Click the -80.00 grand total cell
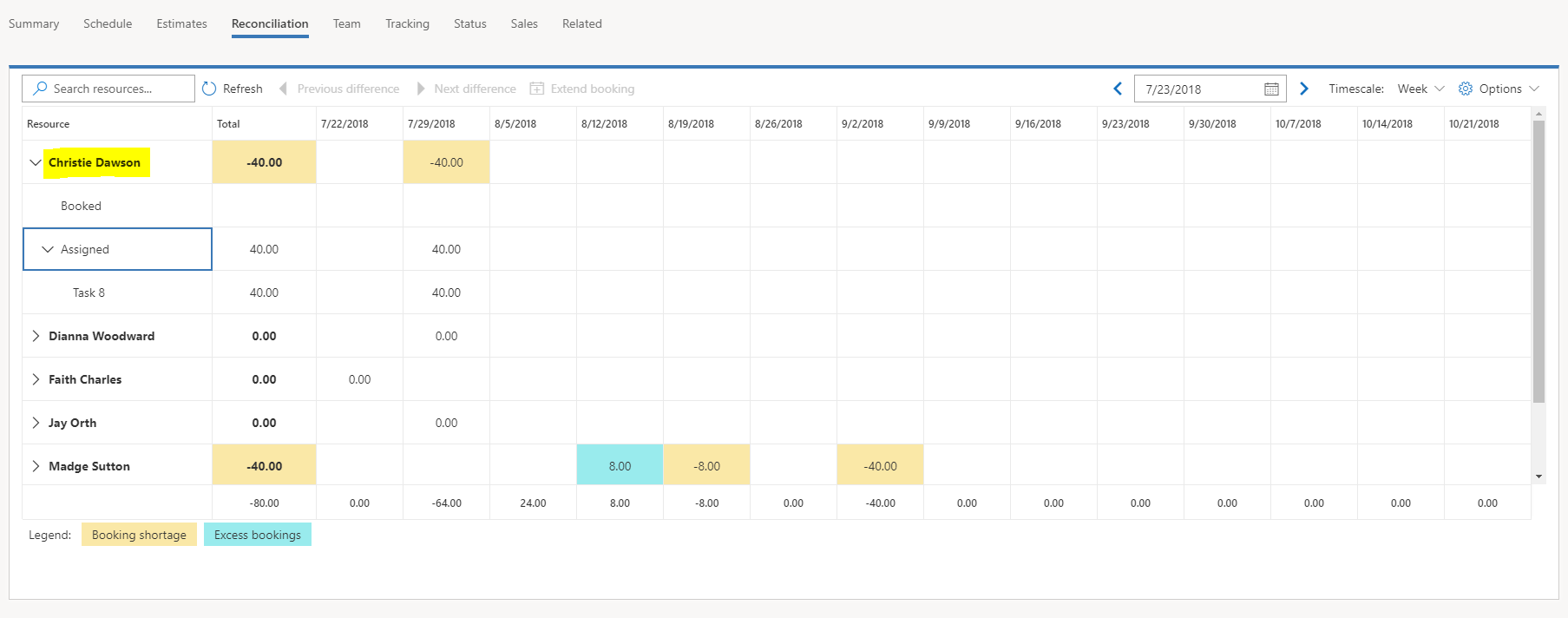1568x618 pixels. click(x=264, y=503)
